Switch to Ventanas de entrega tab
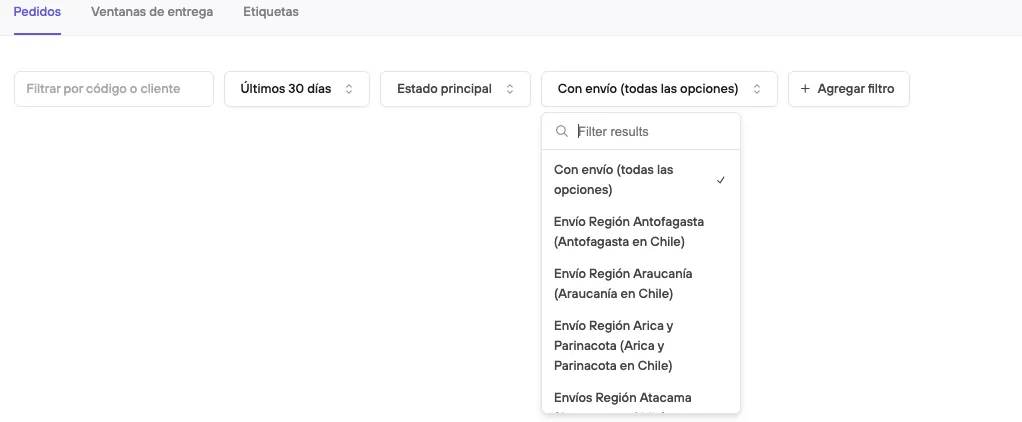Viewport: 1022px width, 422px height. (x=152, y=12)
